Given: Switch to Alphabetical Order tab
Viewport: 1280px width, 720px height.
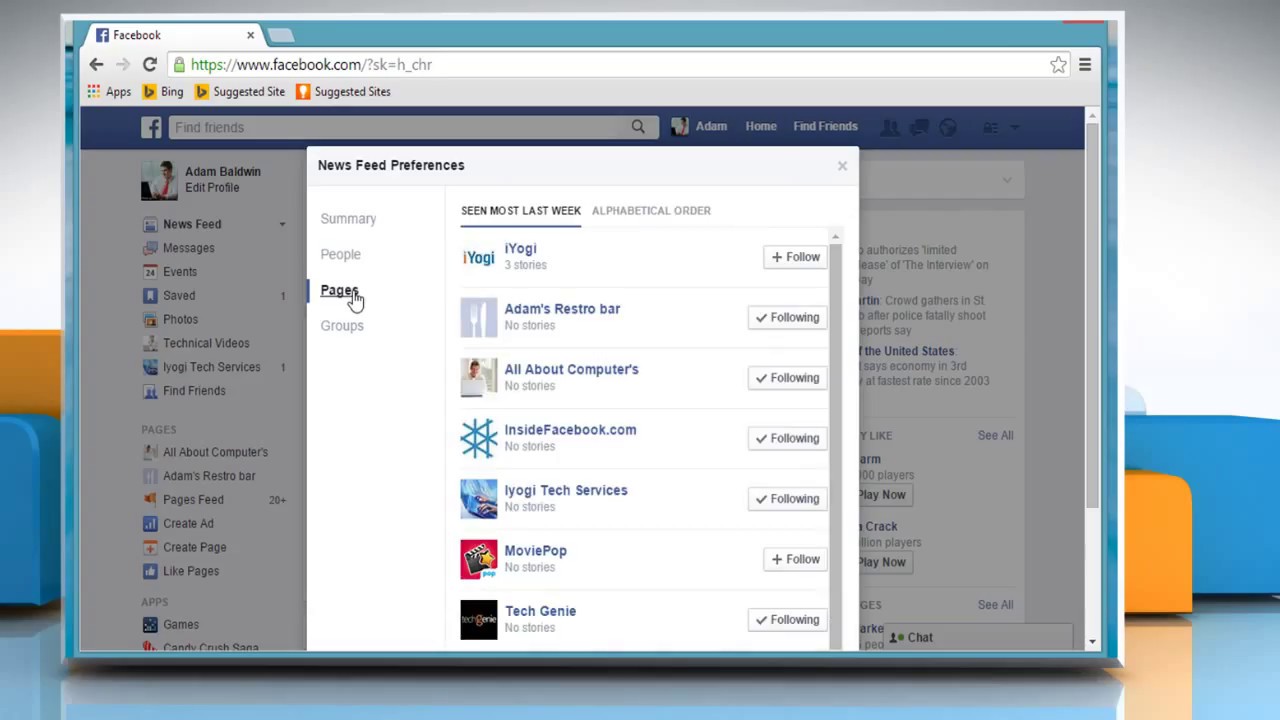Looking at the screenshot, I should [x=651, y=211].
